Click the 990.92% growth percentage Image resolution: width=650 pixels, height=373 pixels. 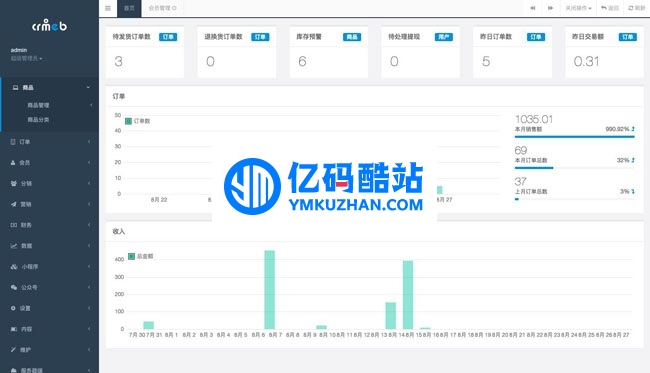617,129
